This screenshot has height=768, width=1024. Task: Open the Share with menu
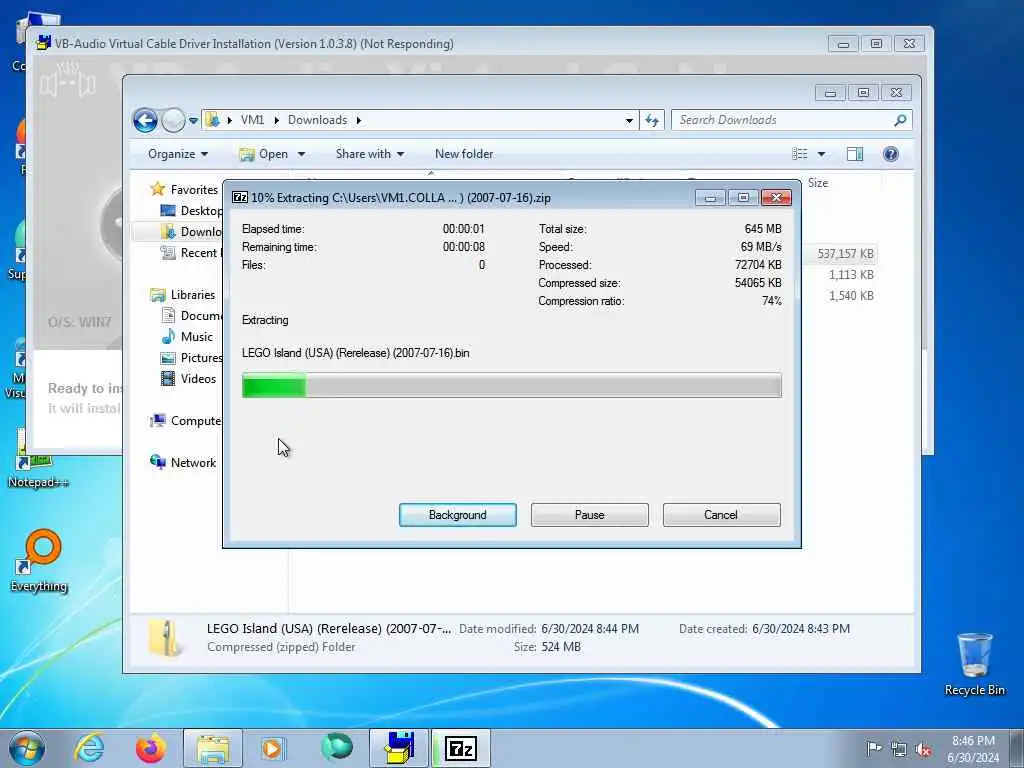point(370,154)
